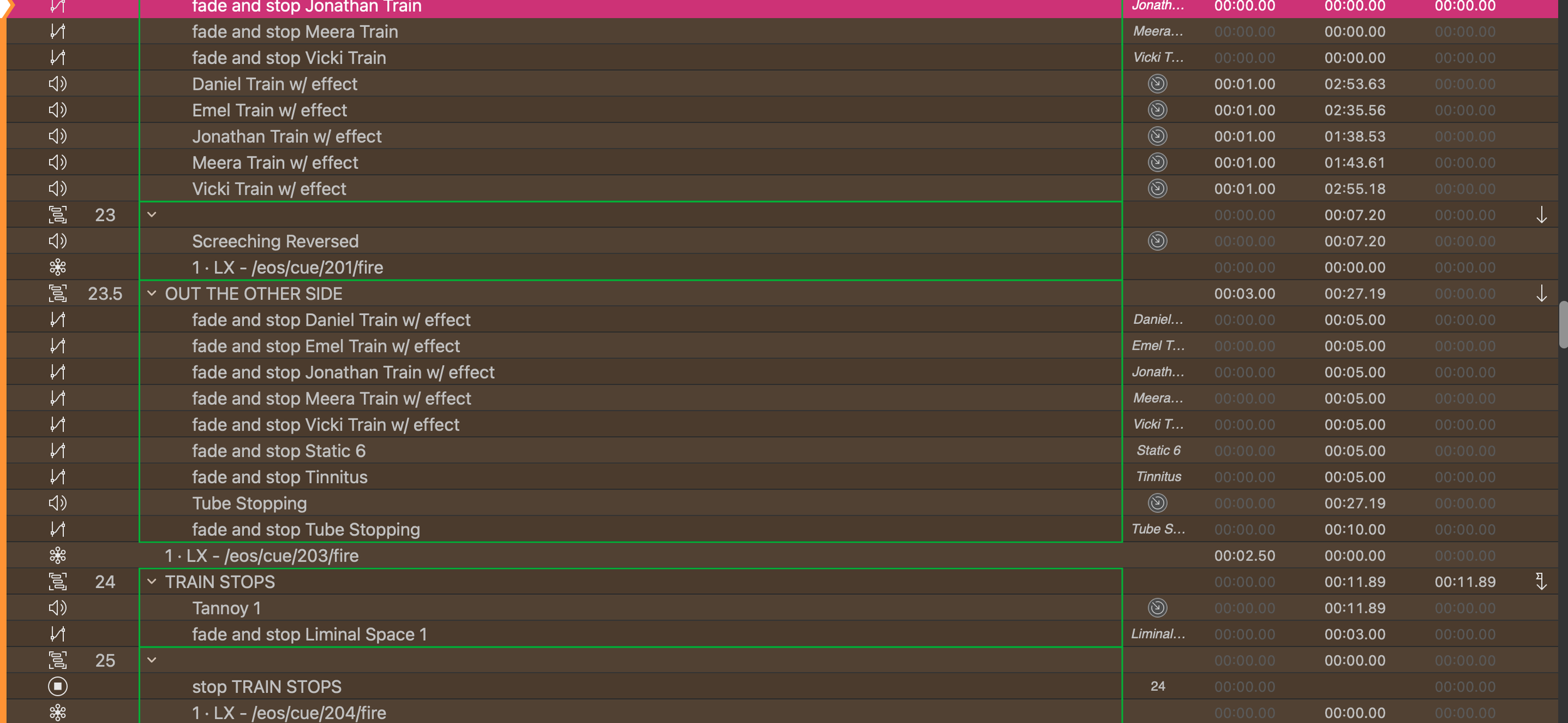Click the vertical scrollbar thumb
Screen dimensions: 1568x723
[1563, 324]
